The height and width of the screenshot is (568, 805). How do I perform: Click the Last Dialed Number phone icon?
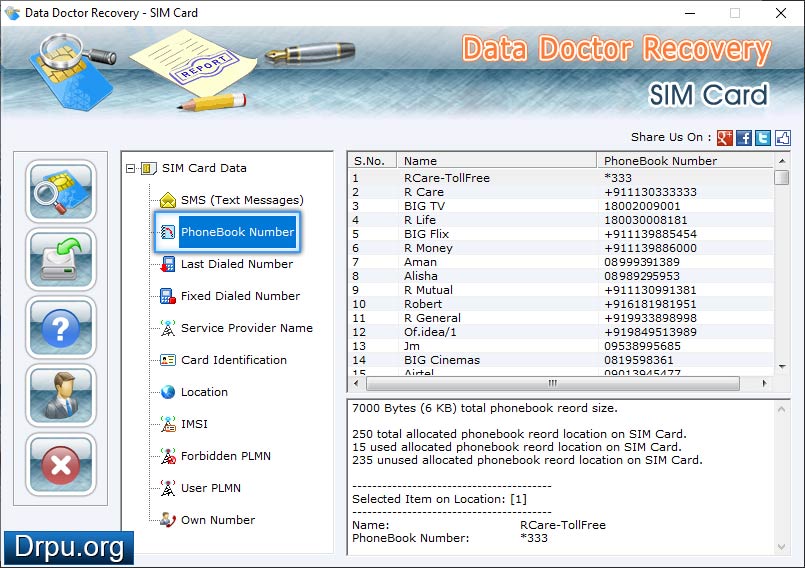(x=168, y=264)
